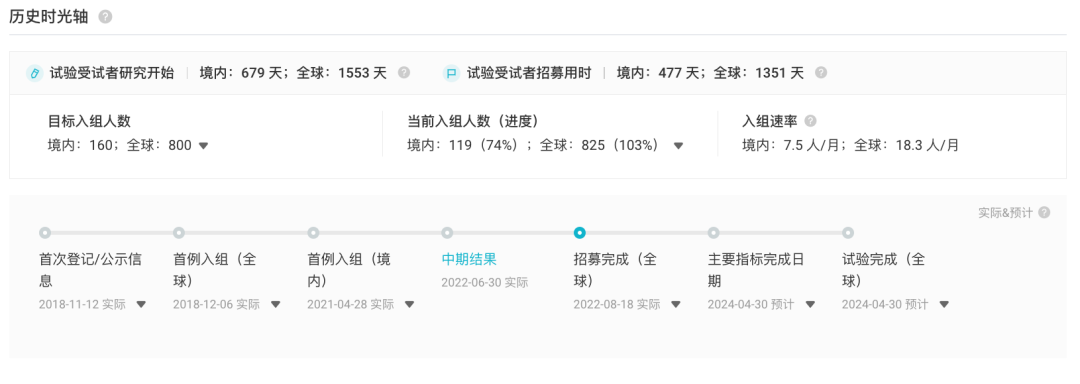Screen dimensions: 1080x384
Task: Click help icon beside 历史时光轴 title
Action: 105,17
